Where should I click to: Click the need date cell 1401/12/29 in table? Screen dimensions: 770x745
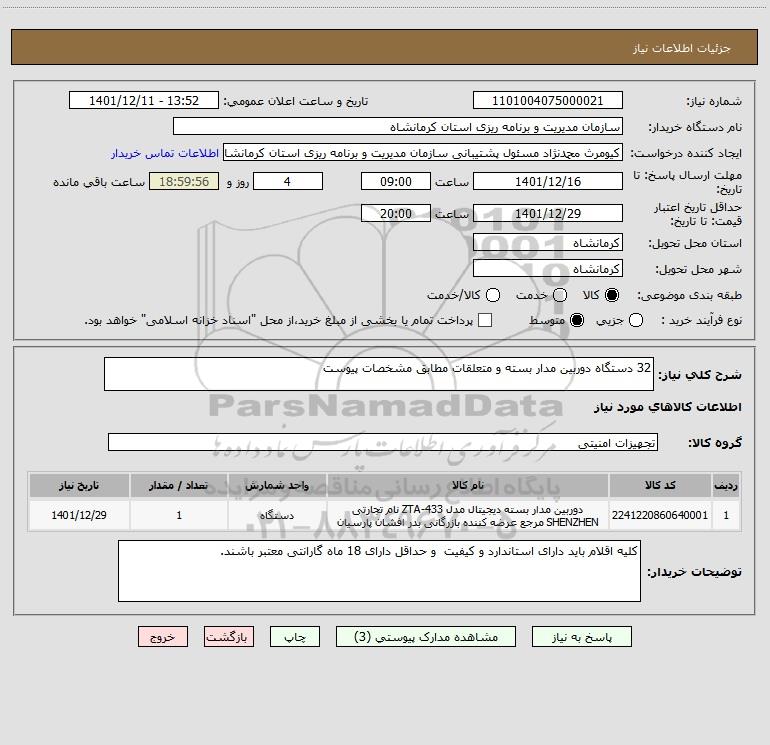point(79,515)
